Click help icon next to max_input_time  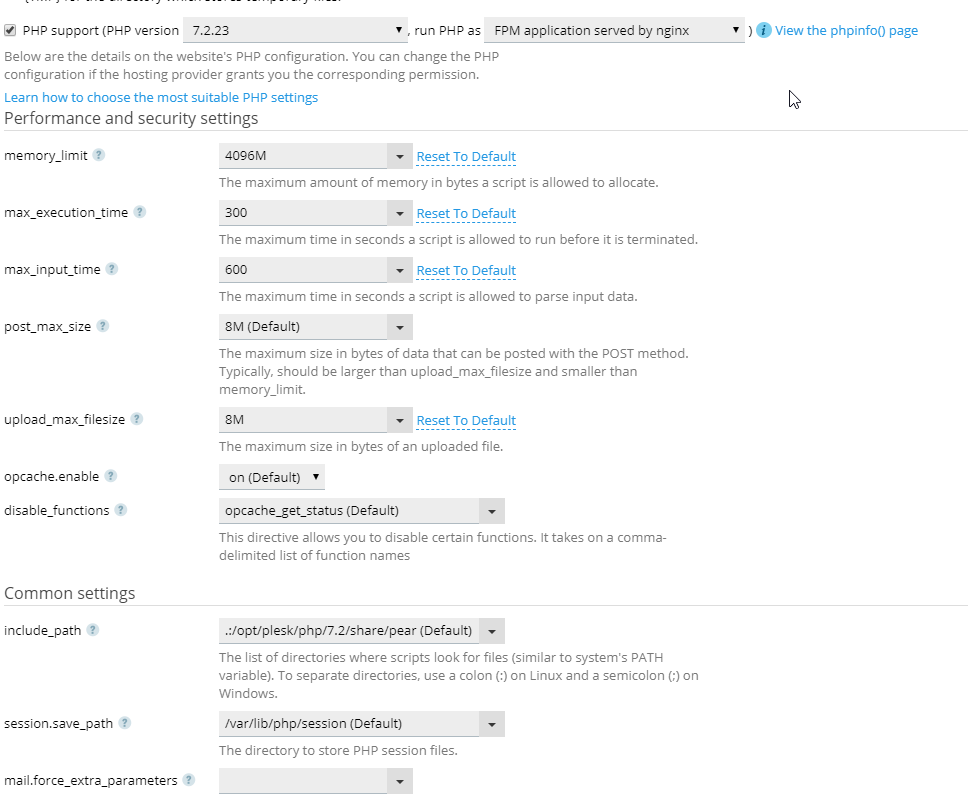111,269
